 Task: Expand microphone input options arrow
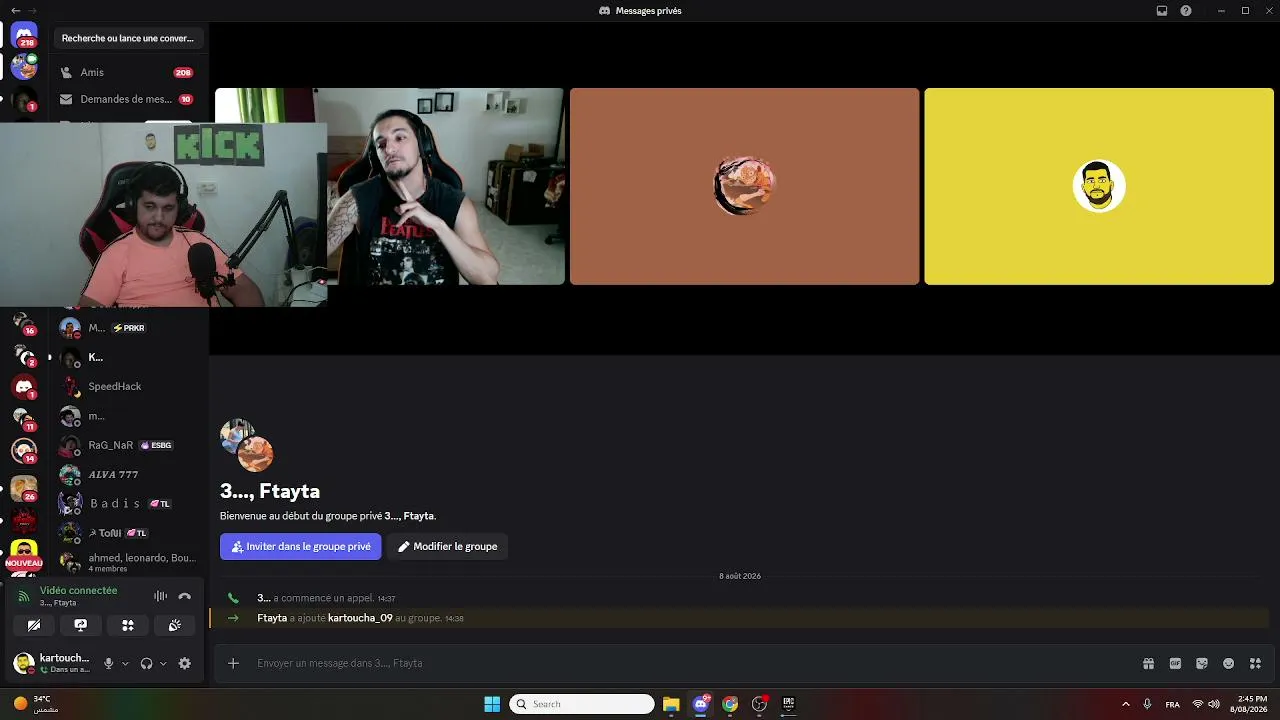(125, 663)
